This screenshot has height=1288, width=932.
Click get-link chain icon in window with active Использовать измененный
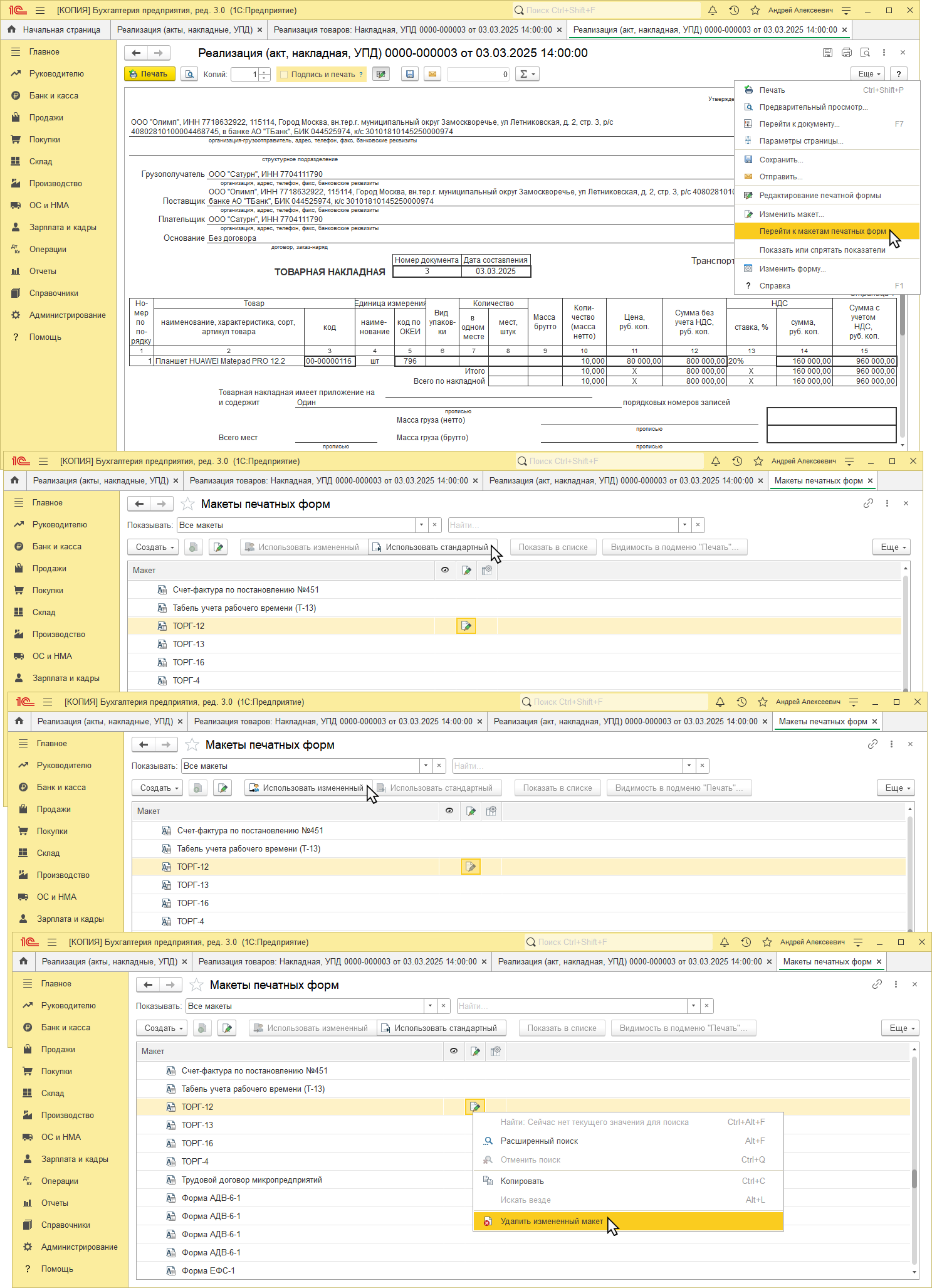pos(872,744)
